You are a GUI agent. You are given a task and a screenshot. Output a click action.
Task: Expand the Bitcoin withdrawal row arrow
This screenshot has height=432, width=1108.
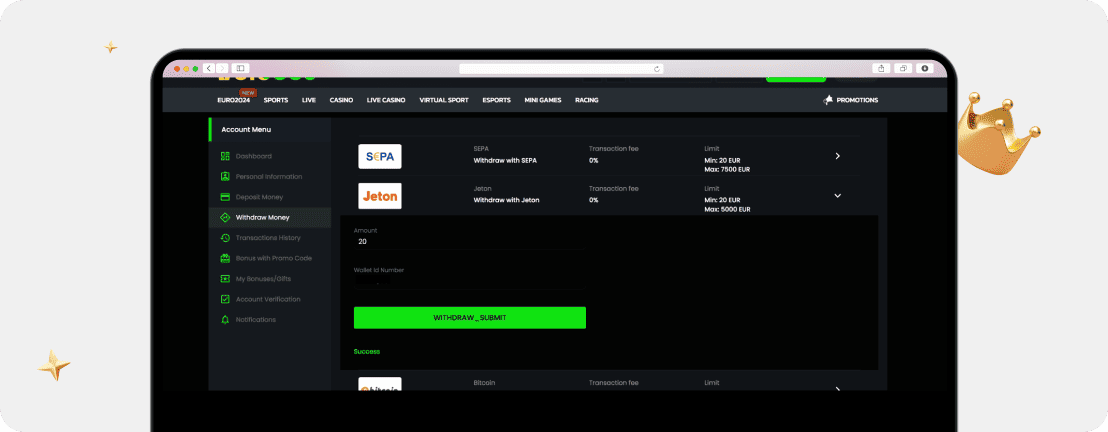point(837,389)
